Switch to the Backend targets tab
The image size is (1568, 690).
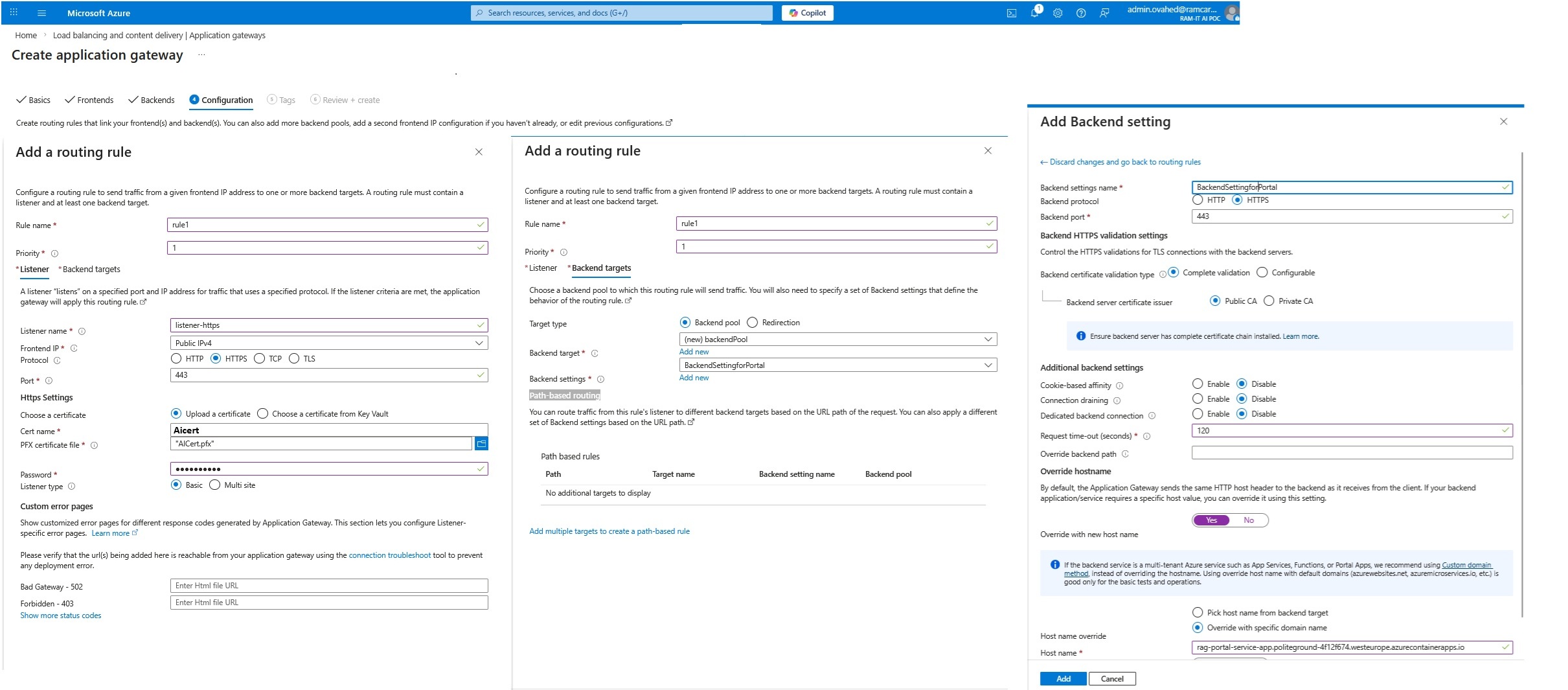600,268
